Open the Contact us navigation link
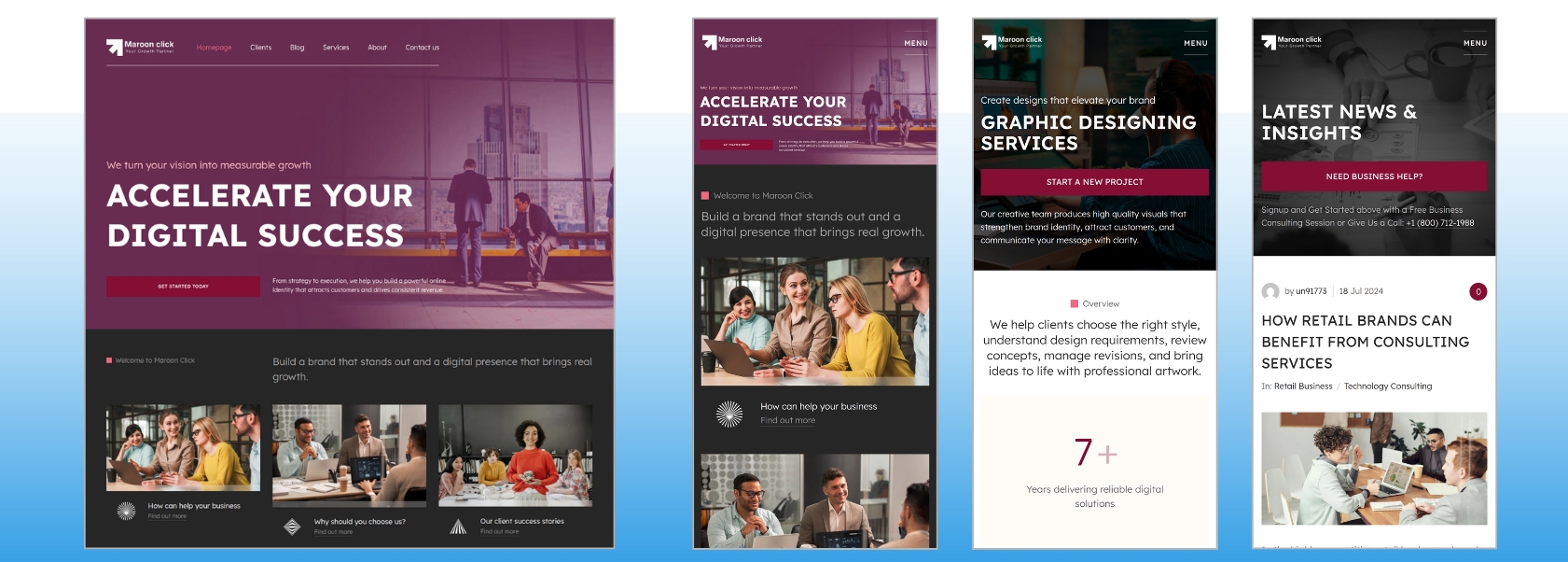This screenshot has width=1568, height=562. click(422, 48)
